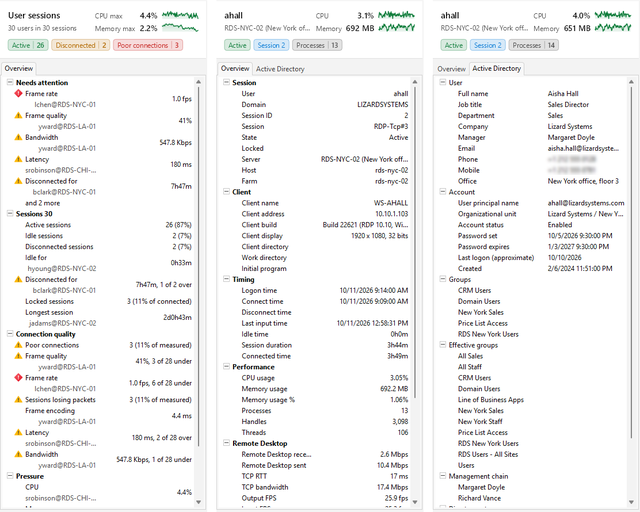Viewport: 640px width, 512px height.
Task: Collapse the User group in Active Directory
Action: 442,82
